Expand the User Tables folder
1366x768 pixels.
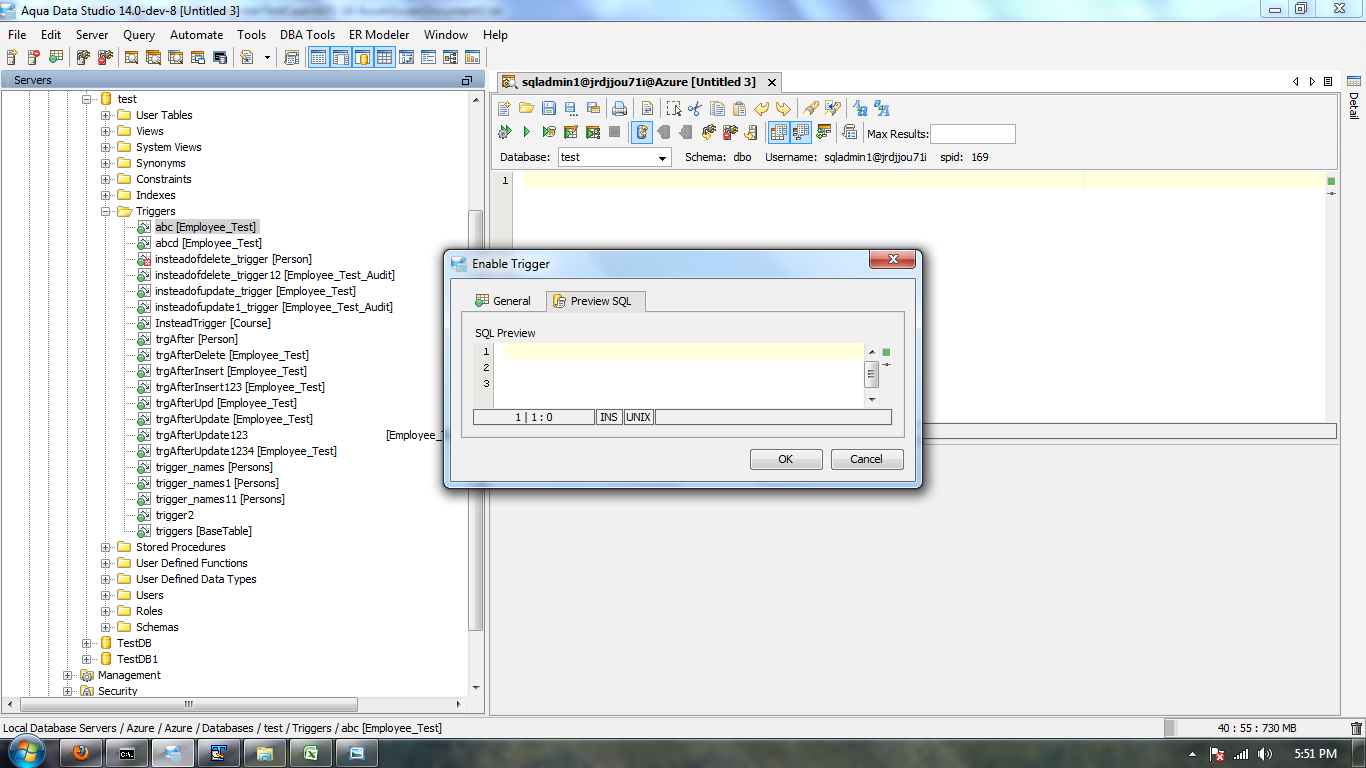click(106, 115)
